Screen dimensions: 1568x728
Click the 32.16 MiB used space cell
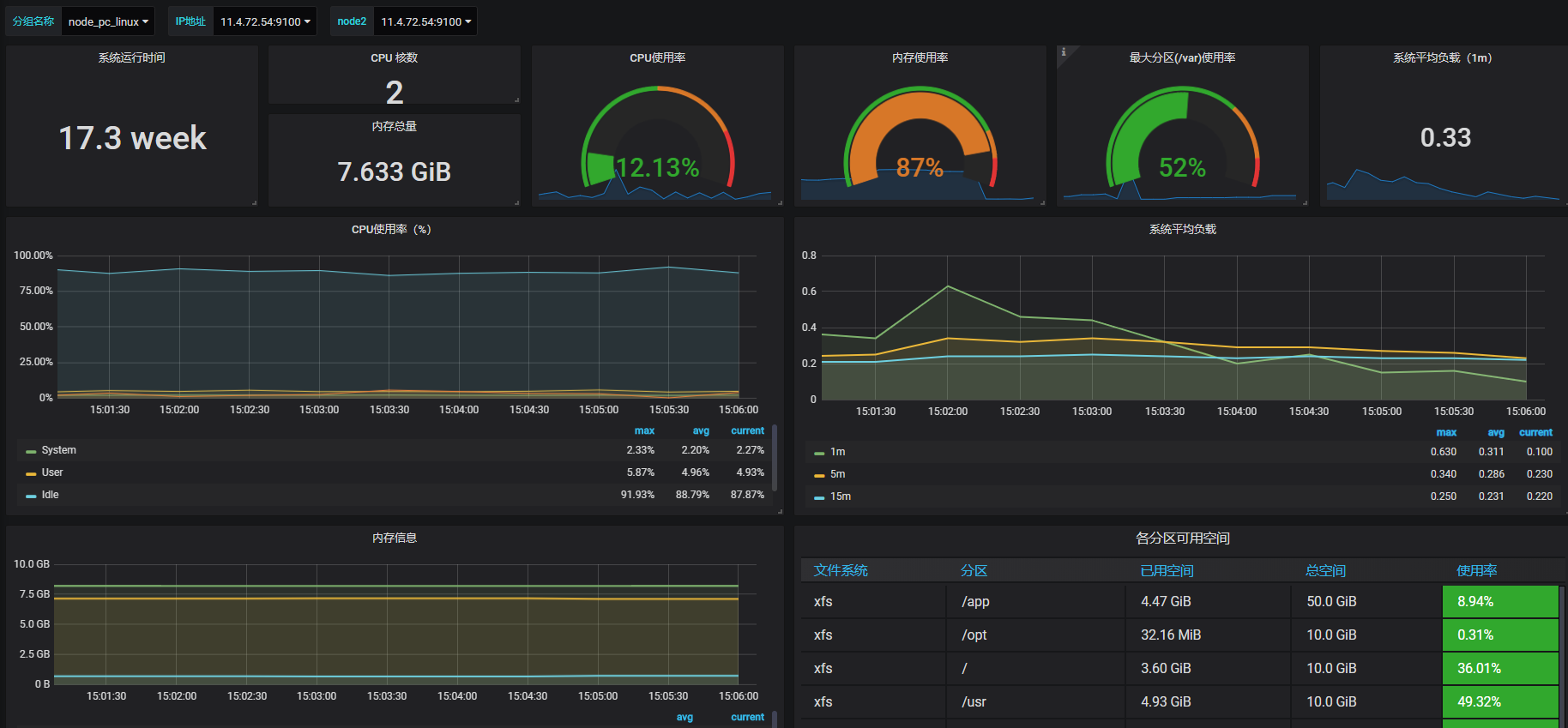1208,635
